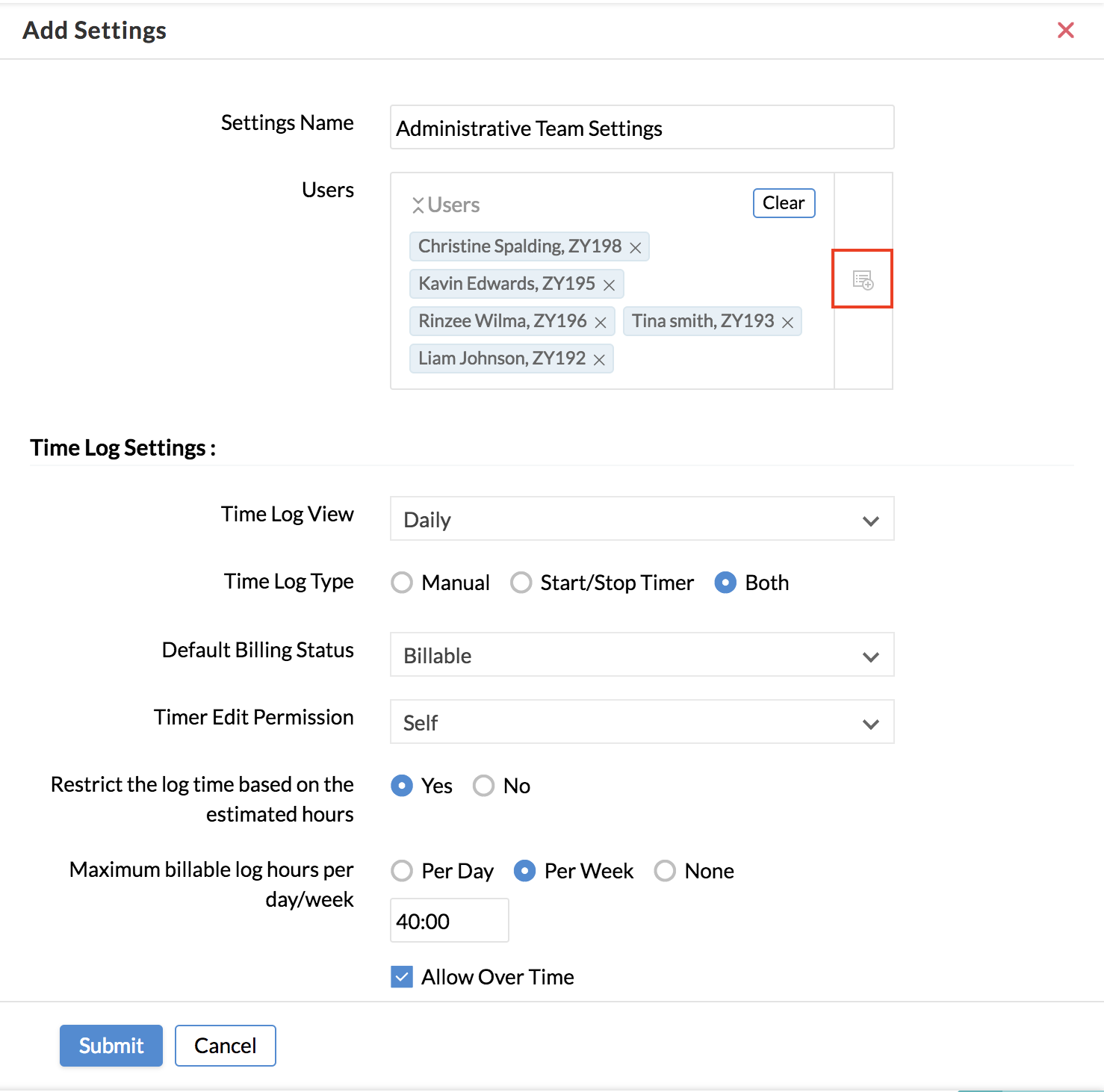Remove Kavin Edwards user tag
Viewport: 1104px width, 1092px height.
tap(610, 285)
